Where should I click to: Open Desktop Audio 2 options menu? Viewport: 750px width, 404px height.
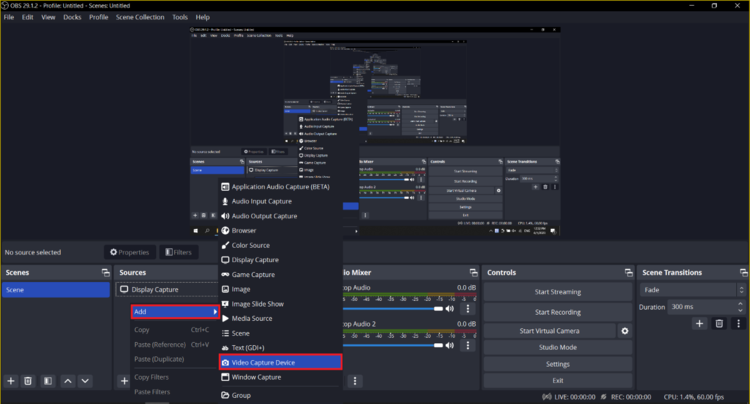[468, 345]
